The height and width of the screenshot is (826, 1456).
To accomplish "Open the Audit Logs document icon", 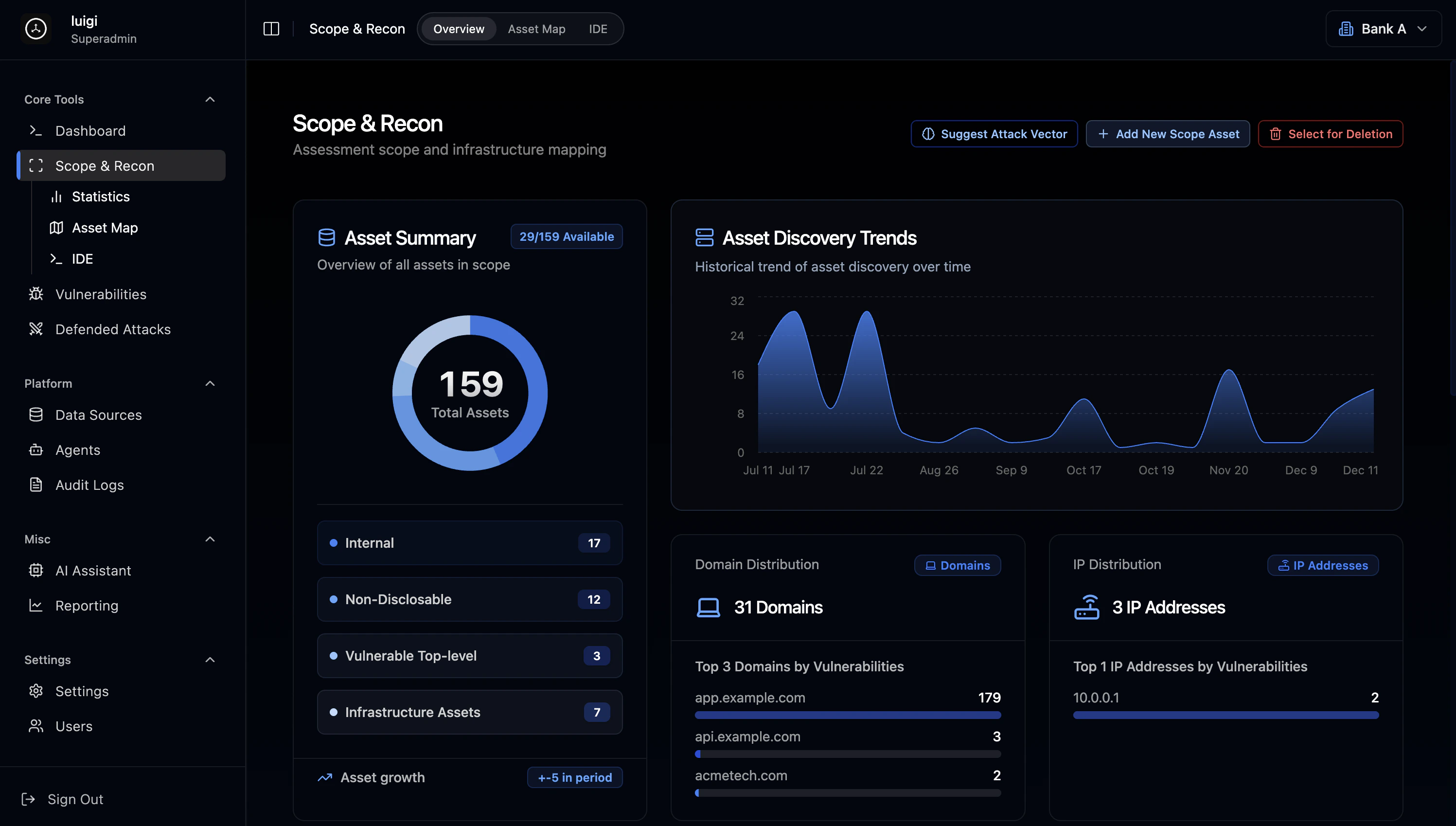I will [36, 485].
